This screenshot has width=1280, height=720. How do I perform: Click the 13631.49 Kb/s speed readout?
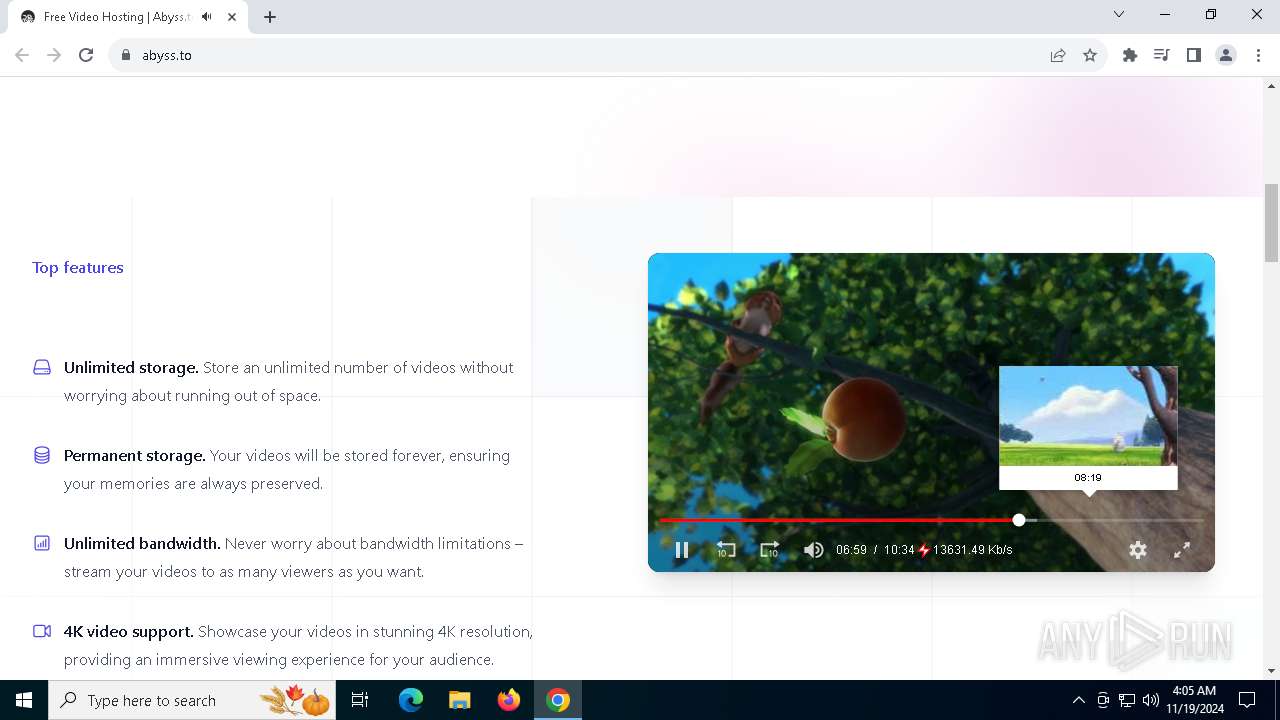(972, 550)
